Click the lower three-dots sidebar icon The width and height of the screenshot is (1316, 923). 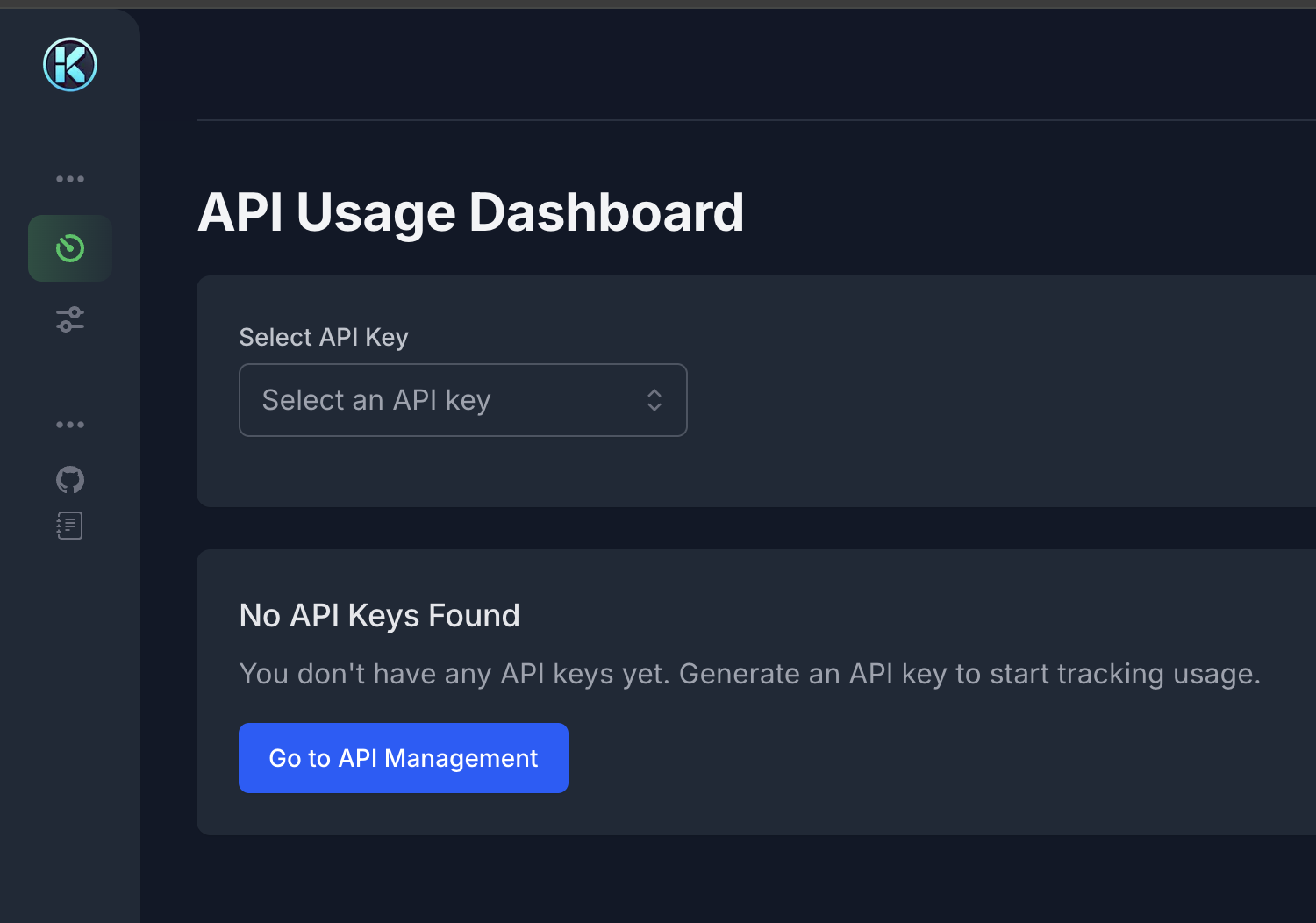[70, 425]
